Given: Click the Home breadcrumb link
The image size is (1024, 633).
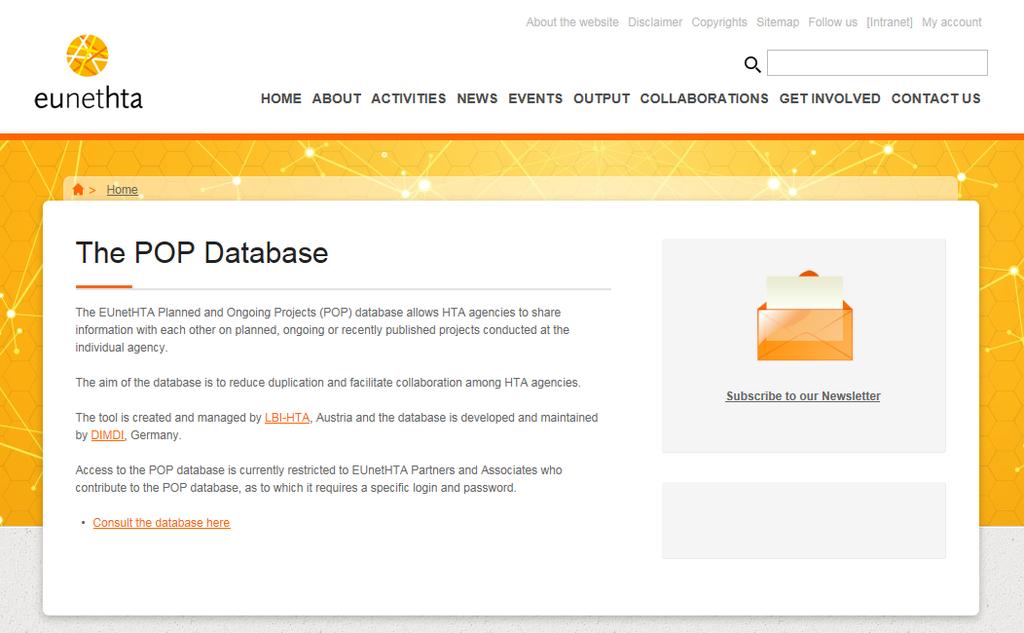Looking at the screenshot, I should 122,189.
